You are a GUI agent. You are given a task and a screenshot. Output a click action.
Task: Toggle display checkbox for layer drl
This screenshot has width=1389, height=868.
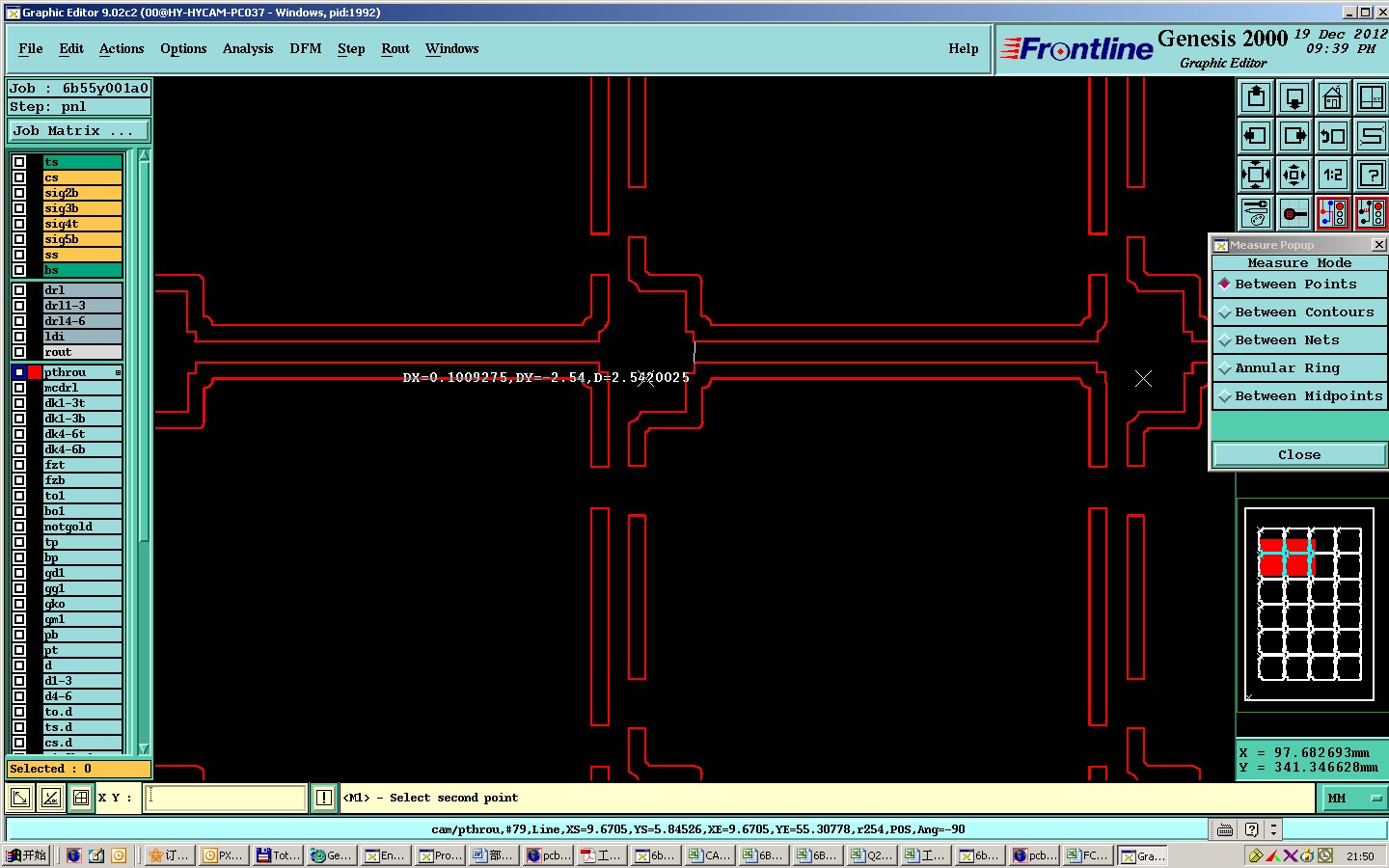[x=19, y=290]
